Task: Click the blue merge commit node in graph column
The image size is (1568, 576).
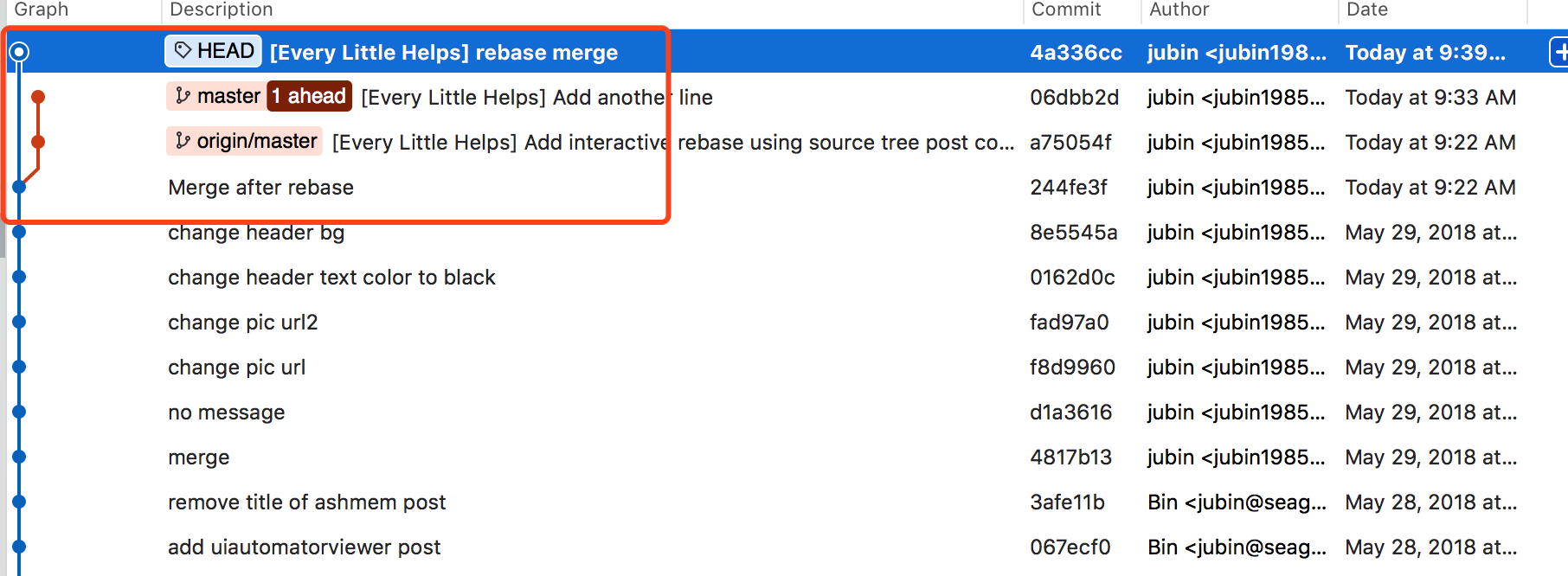Action: coord(18,187)
